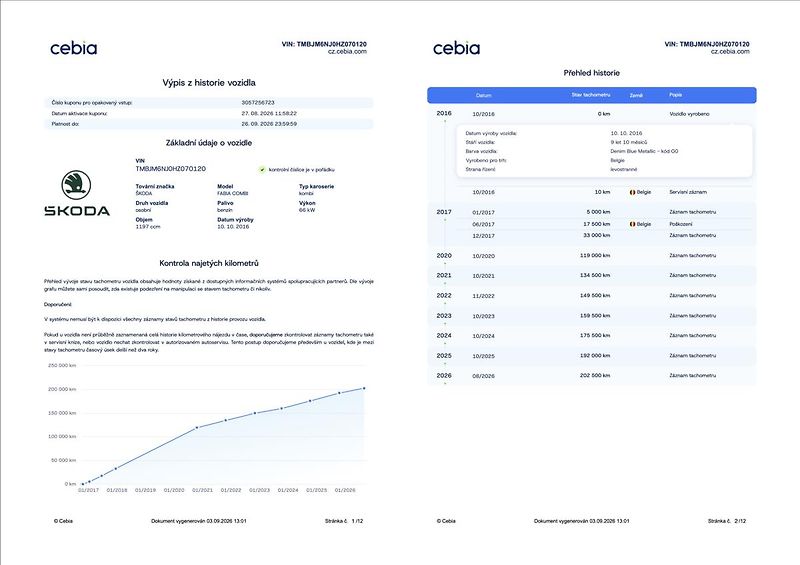The image size is (800, 565).
Task: Click heading 'Základní údaje o vozidle'
Action: (209, 143)
